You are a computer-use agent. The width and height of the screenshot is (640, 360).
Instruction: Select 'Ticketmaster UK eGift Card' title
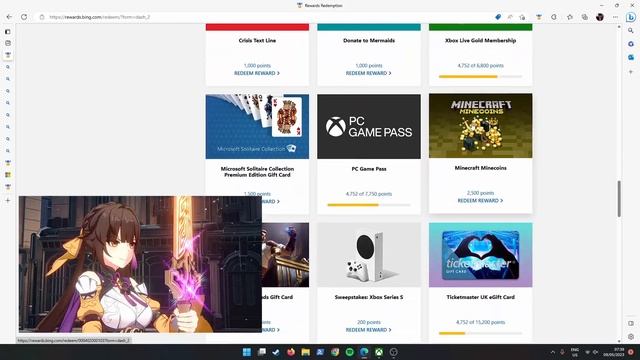click(480, 297)
